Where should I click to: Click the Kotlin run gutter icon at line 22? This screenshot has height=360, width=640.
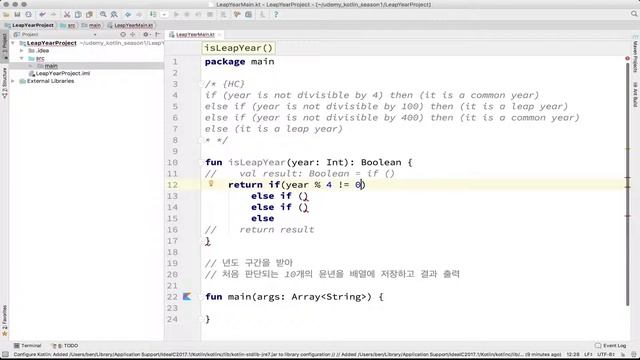click(187, 297)
